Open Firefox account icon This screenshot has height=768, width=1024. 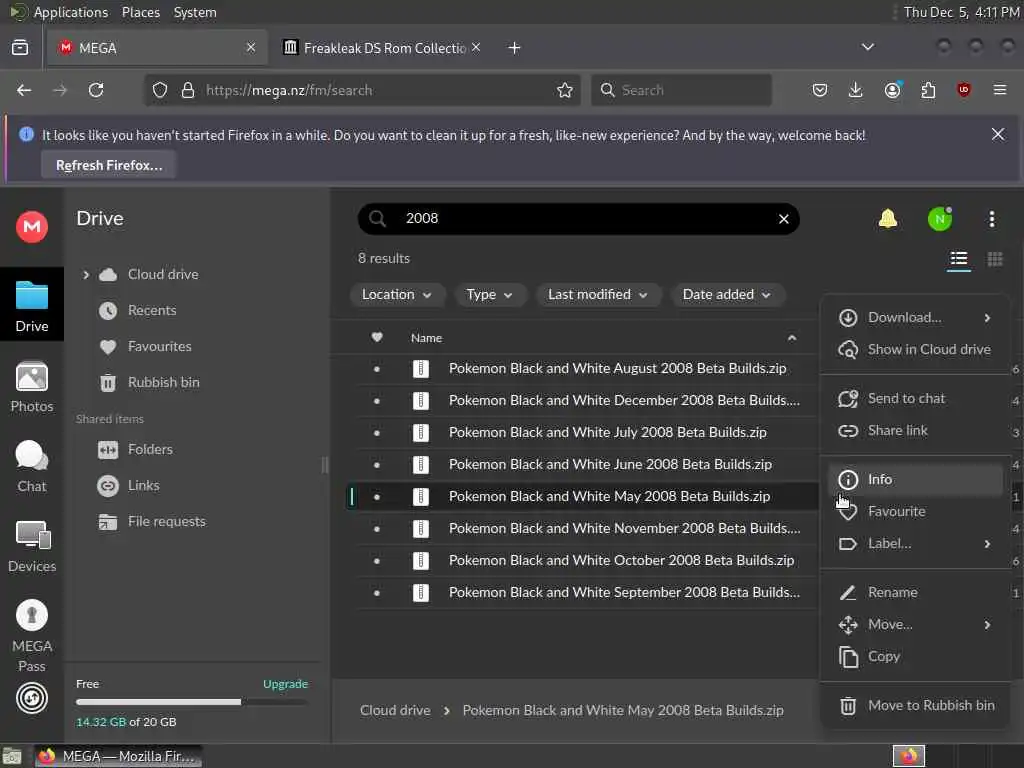(892, 90)
